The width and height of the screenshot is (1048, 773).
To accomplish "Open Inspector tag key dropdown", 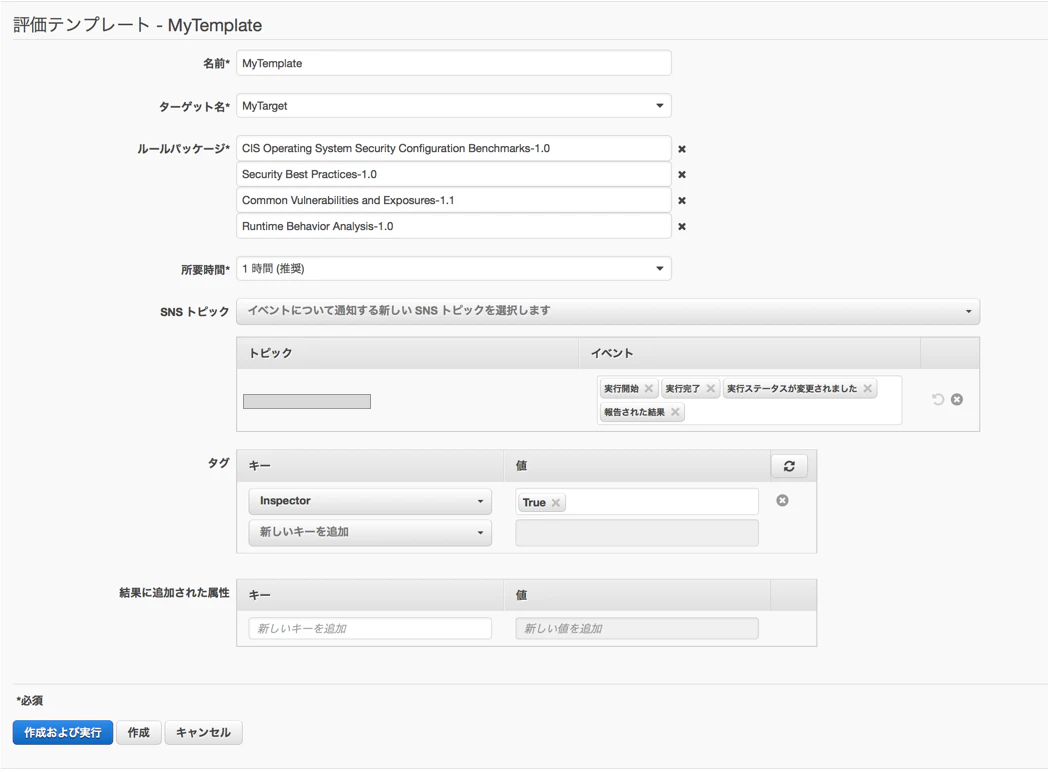I will coord(370,501).
